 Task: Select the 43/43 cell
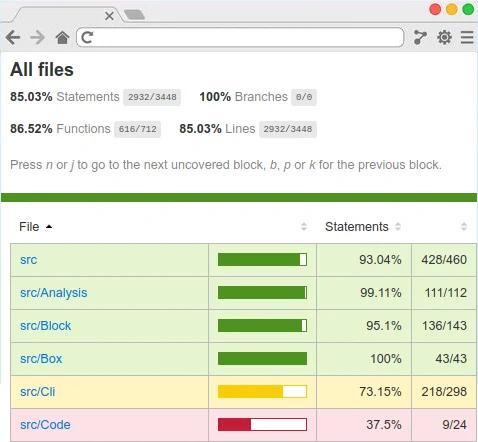pyautogui.click(x=444, y=359)
